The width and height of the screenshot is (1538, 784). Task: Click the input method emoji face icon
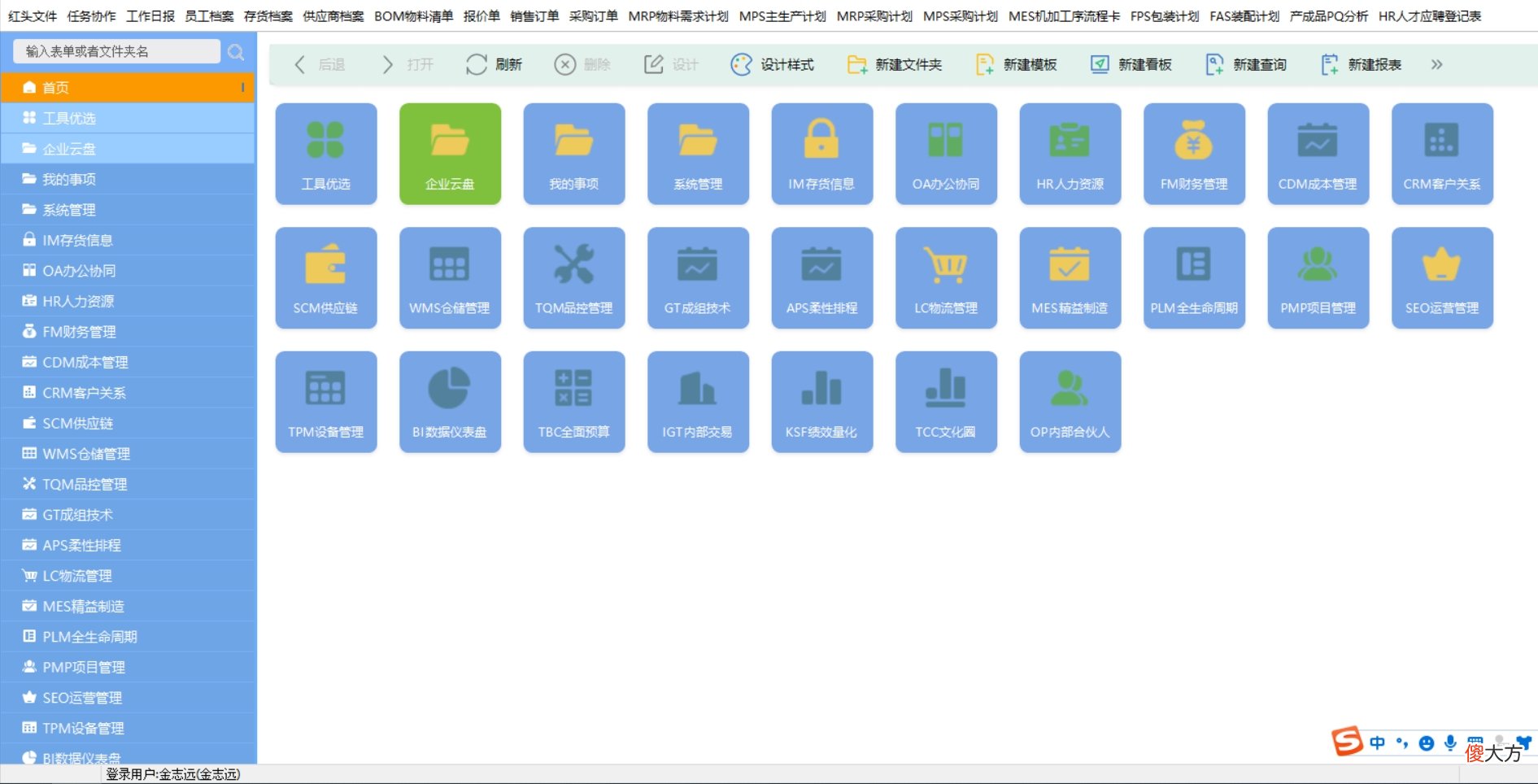pyautogui.click(x=1426, y=743)
